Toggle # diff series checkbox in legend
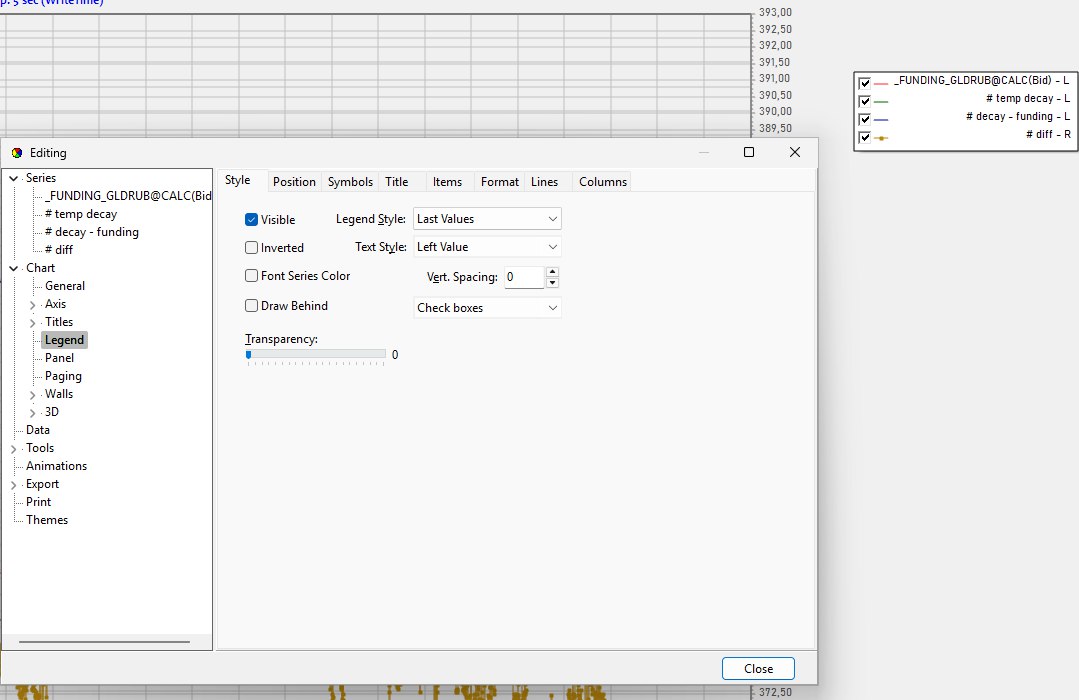1079x700 pixels. click(x=864, y=137)
